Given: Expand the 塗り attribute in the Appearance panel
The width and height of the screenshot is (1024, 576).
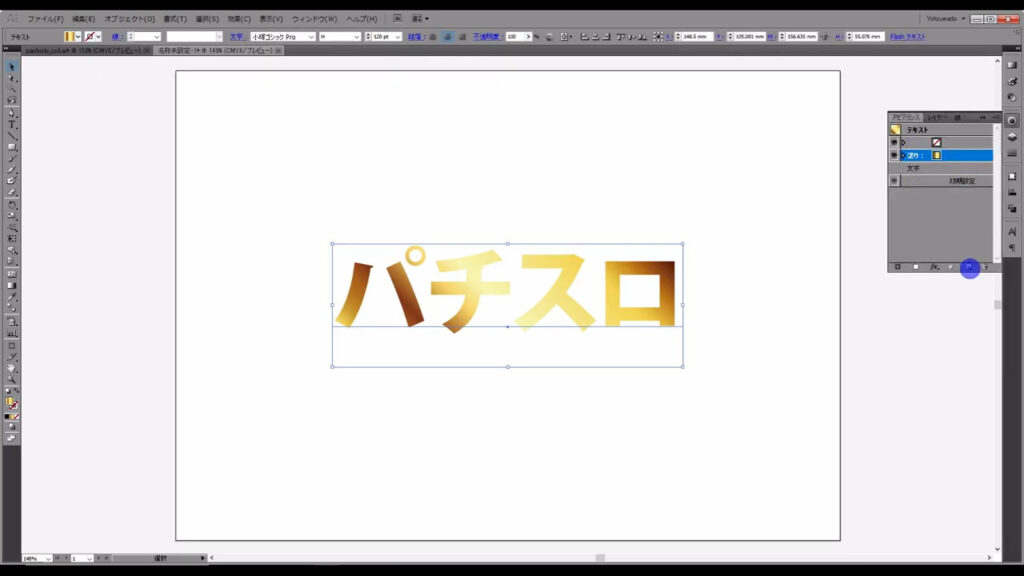Looking at the screenshot, I should coord(903,155).
